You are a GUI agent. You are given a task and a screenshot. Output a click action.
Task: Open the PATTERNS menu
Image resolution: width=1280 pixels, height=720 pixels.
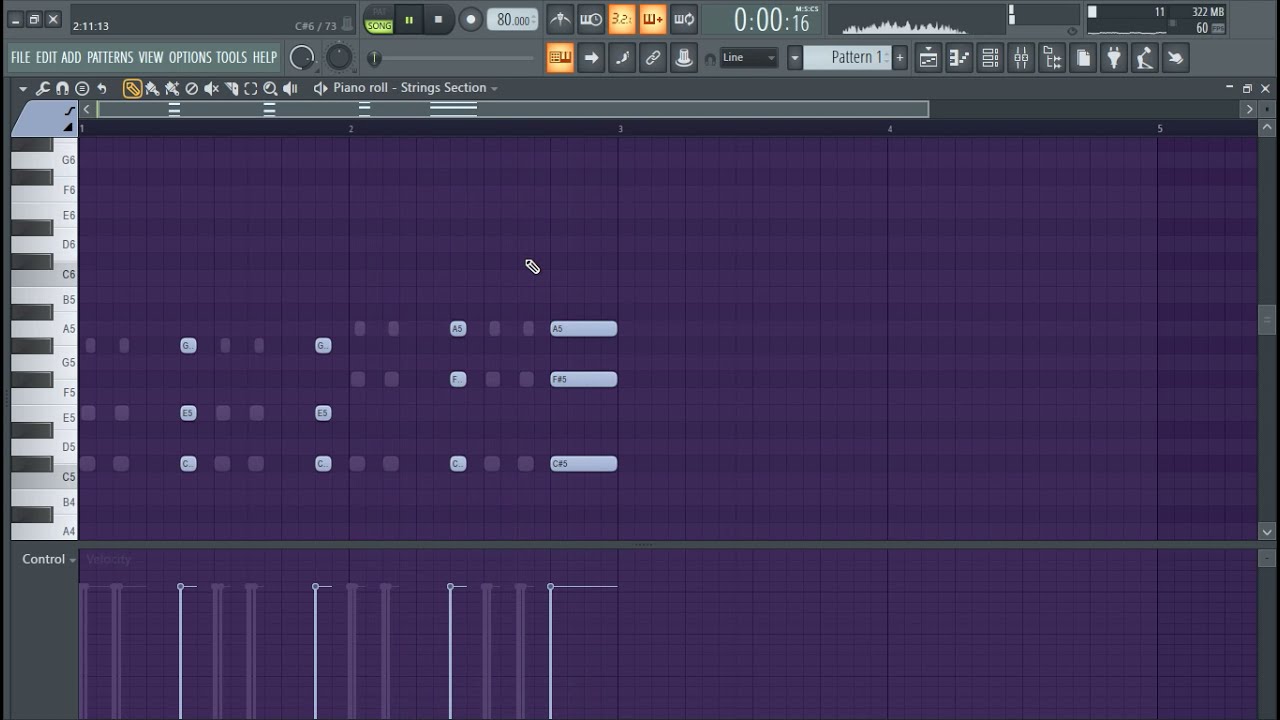[110, 58]
